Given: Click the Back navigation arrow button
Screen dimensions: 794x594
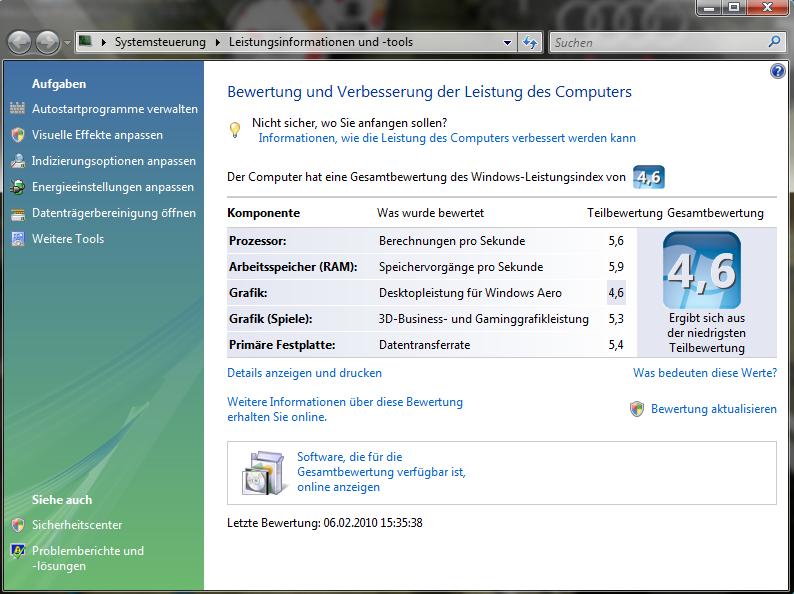Looking at the screenshot, I should tap(20, 43).
